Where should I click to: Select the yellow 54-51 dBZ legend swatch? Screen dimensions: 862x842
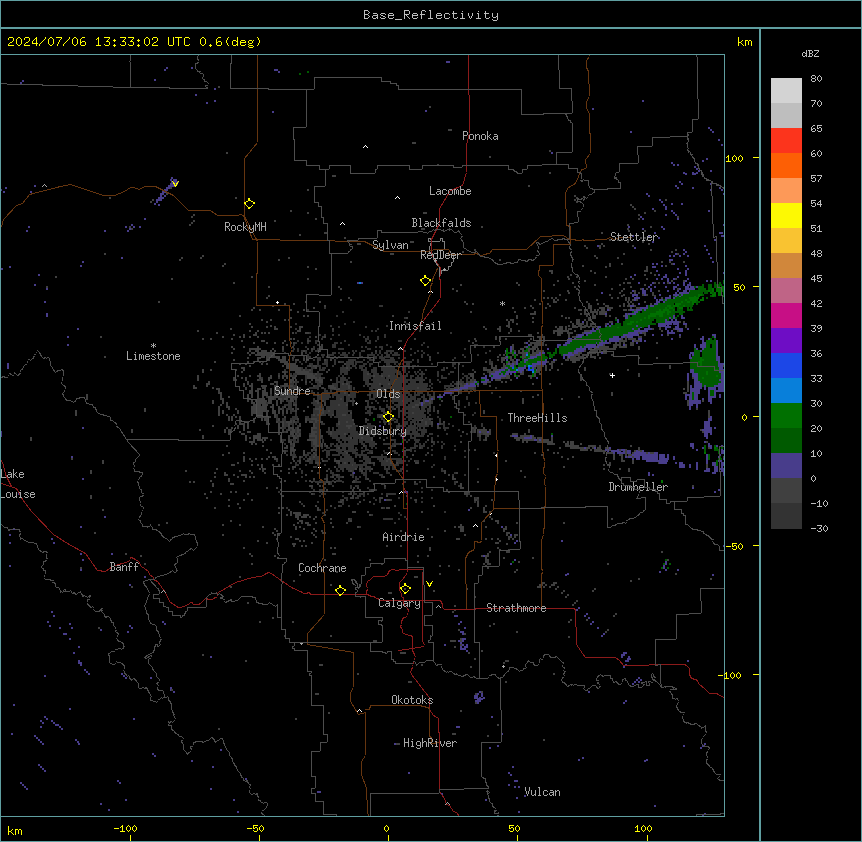[786, 216]
